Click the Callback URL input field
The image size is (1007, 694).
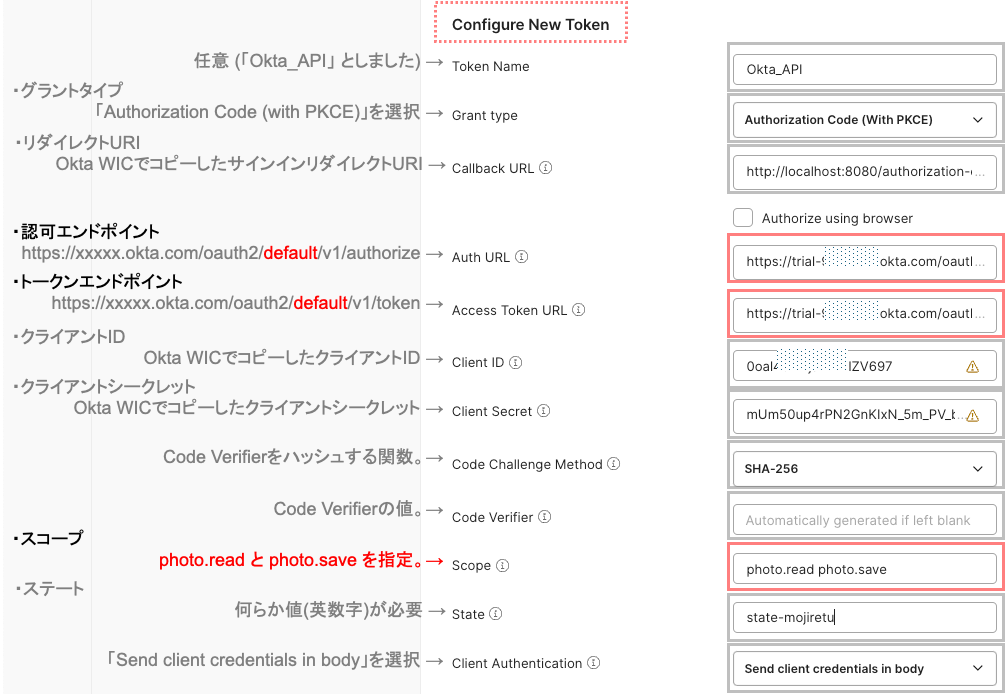[864, 171]
